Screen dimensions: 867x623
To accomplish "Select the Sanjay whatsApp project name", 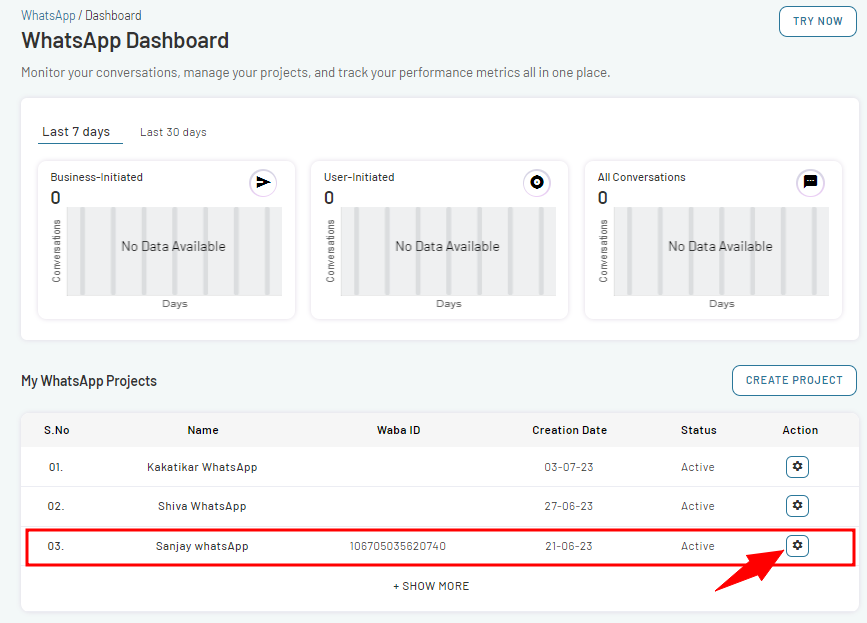I will tap(202, 546).
